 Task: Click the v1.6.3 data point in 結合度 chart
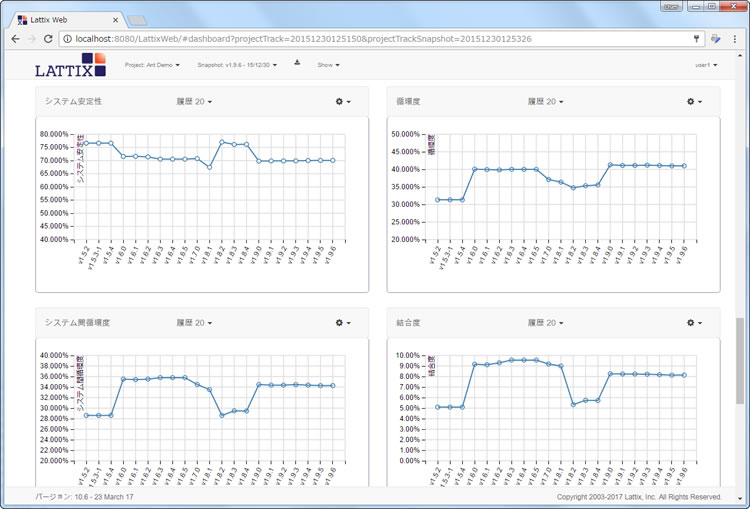coord(511,360)
